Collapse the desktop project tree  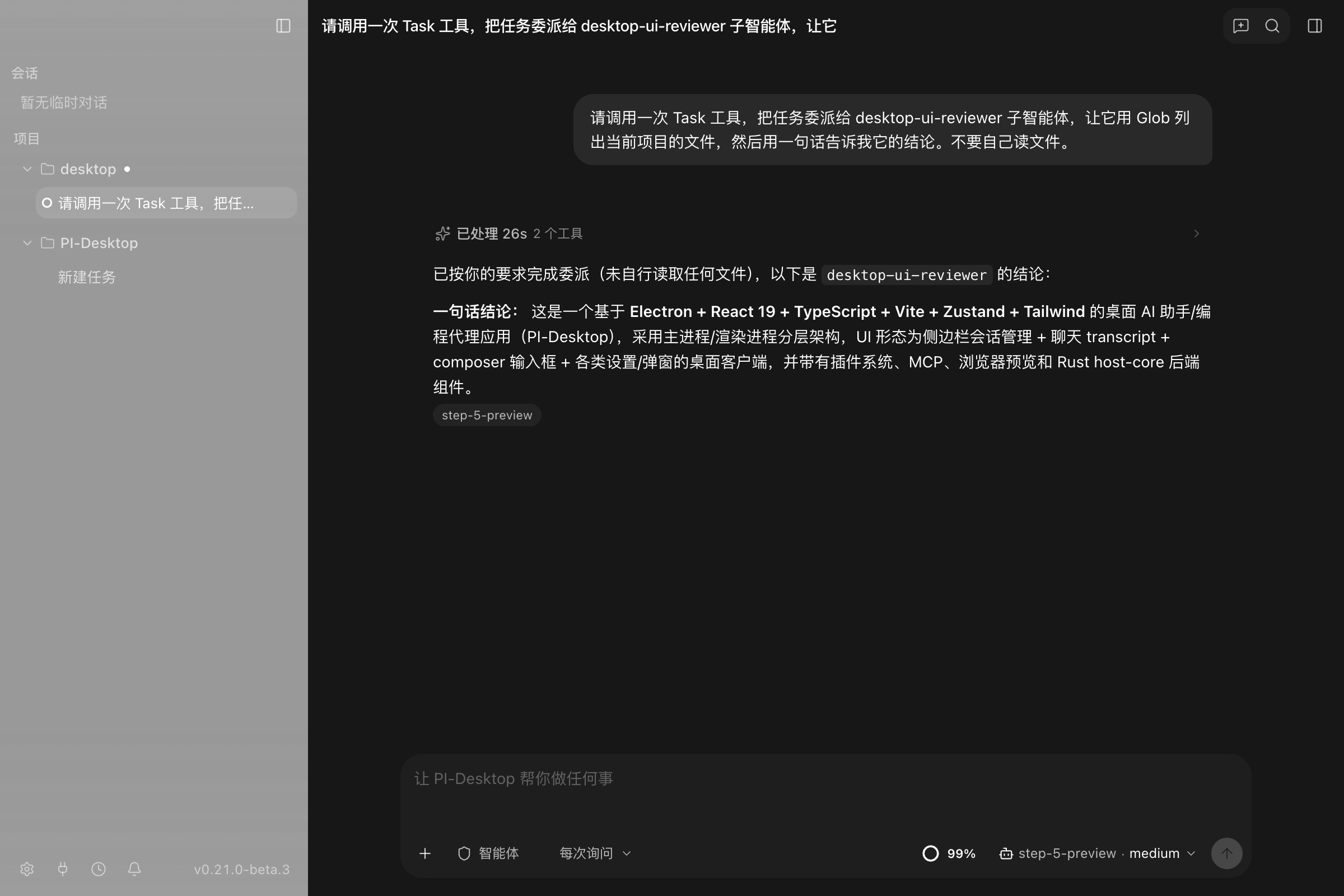point(27,169)
